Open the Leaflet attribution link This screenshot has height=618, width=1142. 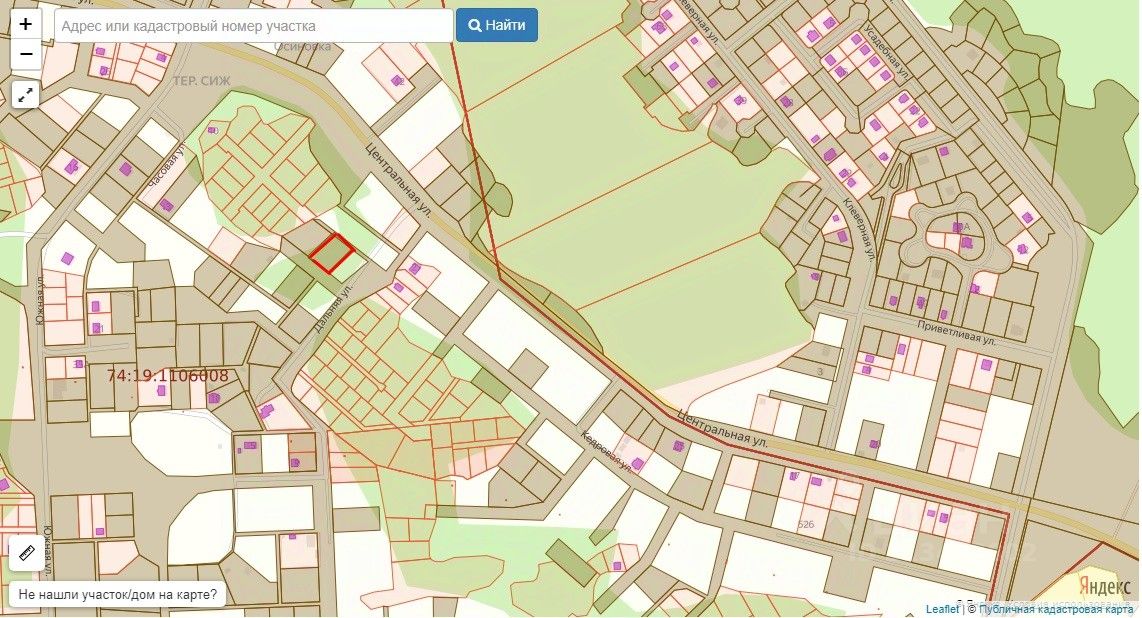(942, 609)
